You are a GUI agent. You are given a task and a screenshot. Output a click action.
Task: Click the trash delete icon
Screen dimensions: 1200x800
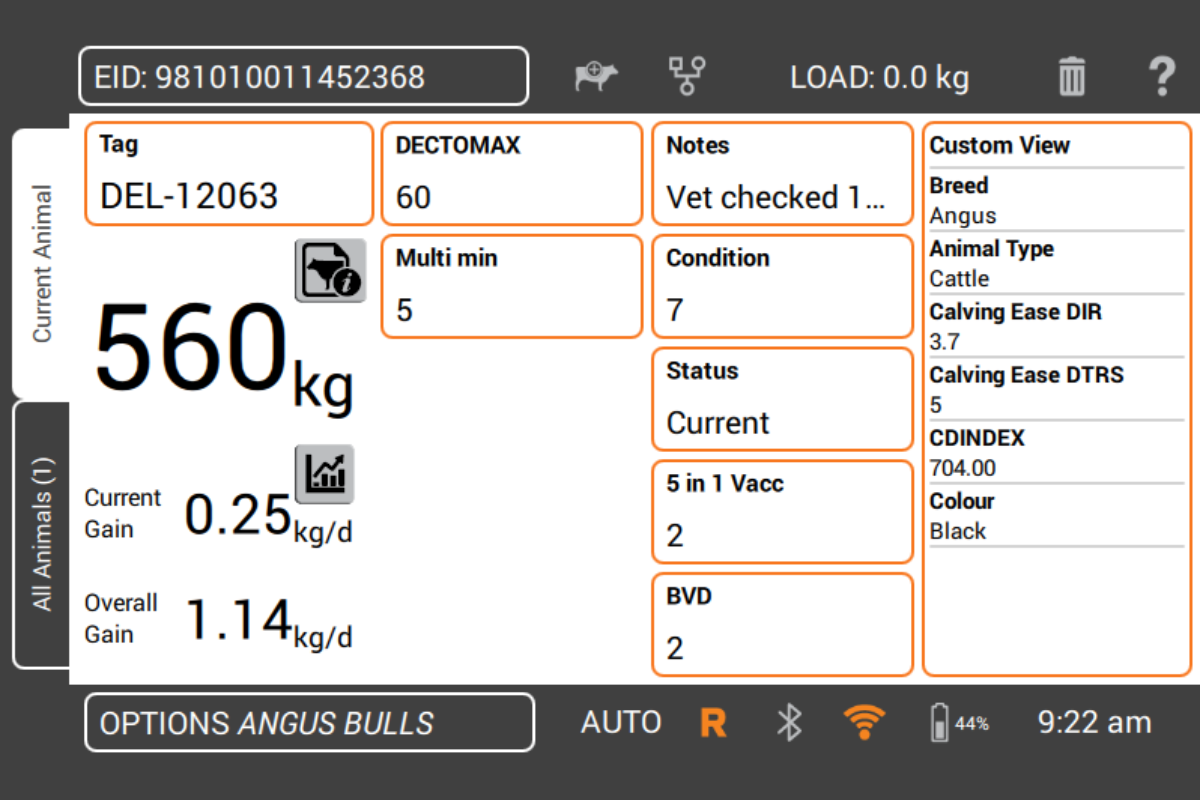click(x=1071, y=77)
